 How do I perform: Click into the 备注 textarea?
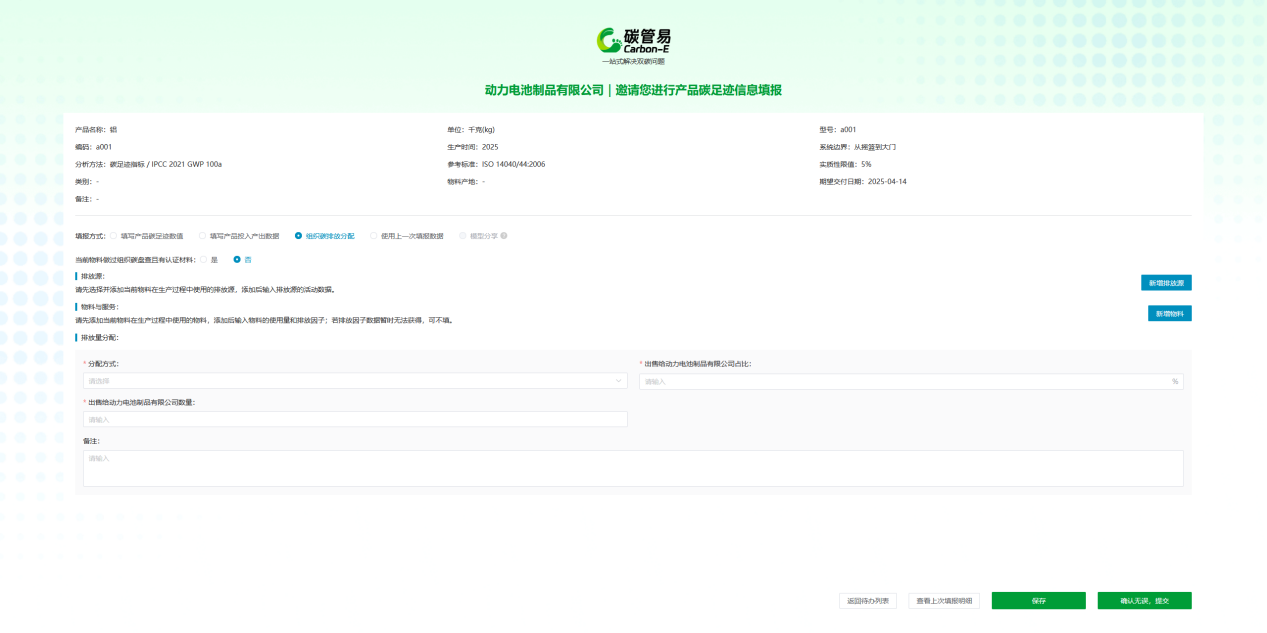click(x=633, y=468)
